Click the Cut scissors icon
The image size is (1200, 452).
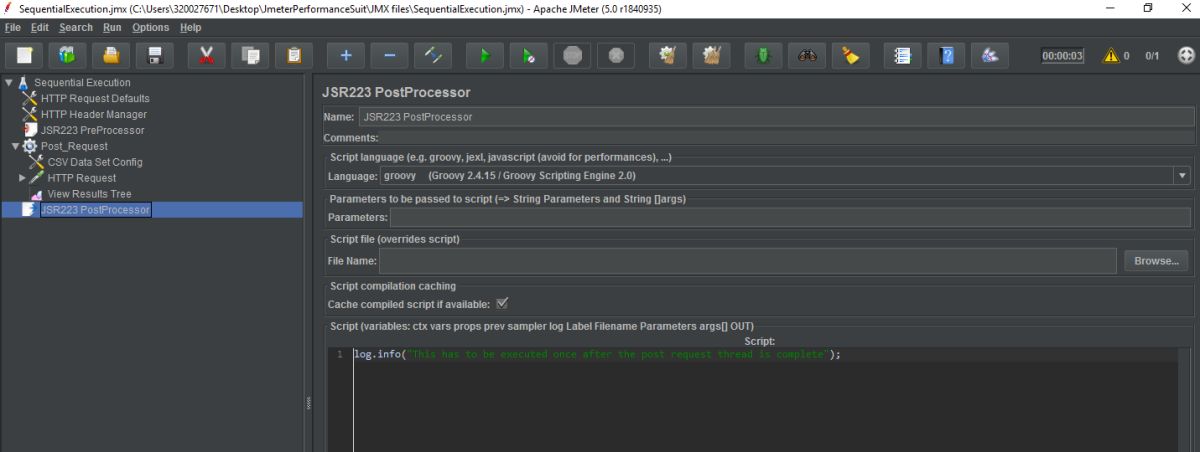206,56
